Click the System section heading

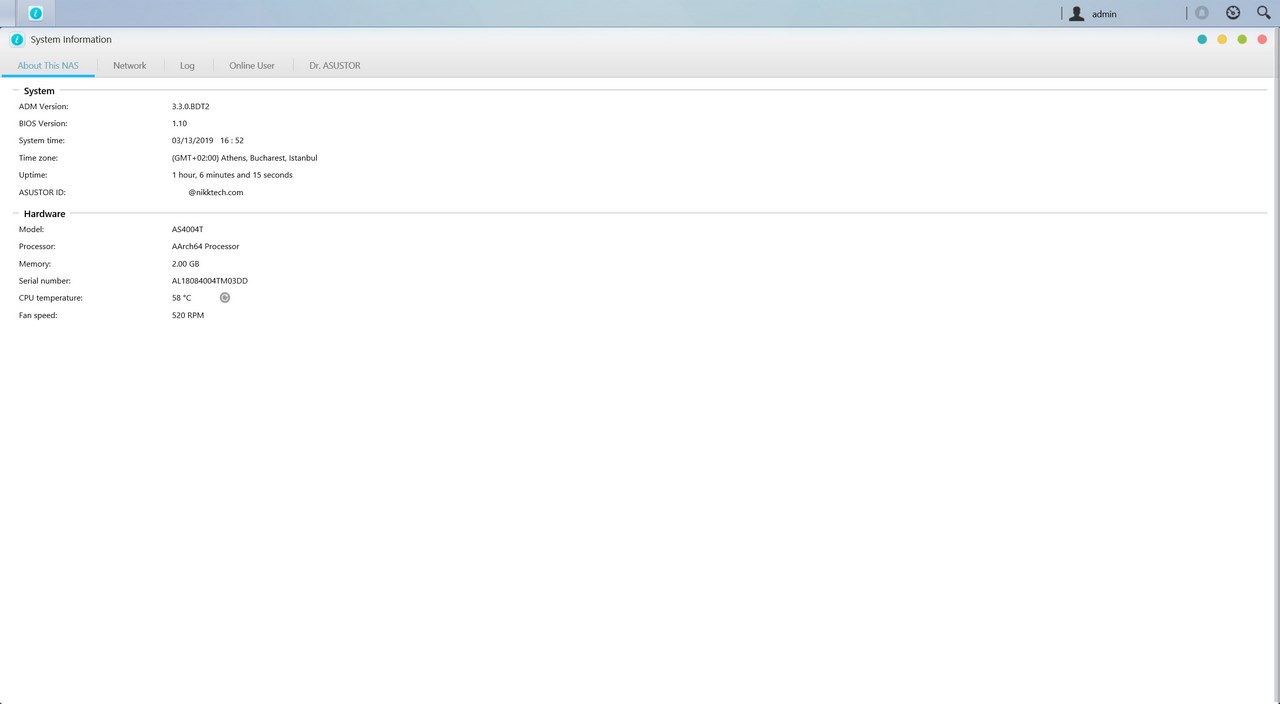39,91
